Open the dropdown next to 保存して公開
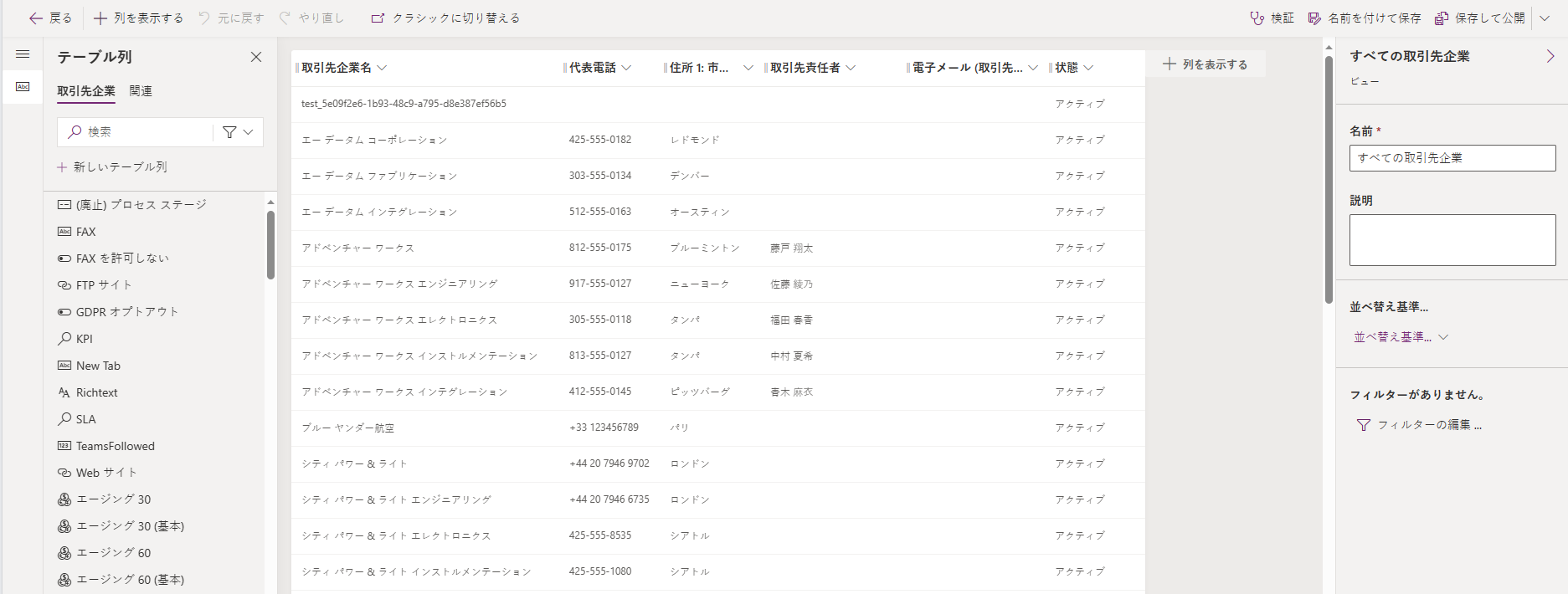 1545,18
